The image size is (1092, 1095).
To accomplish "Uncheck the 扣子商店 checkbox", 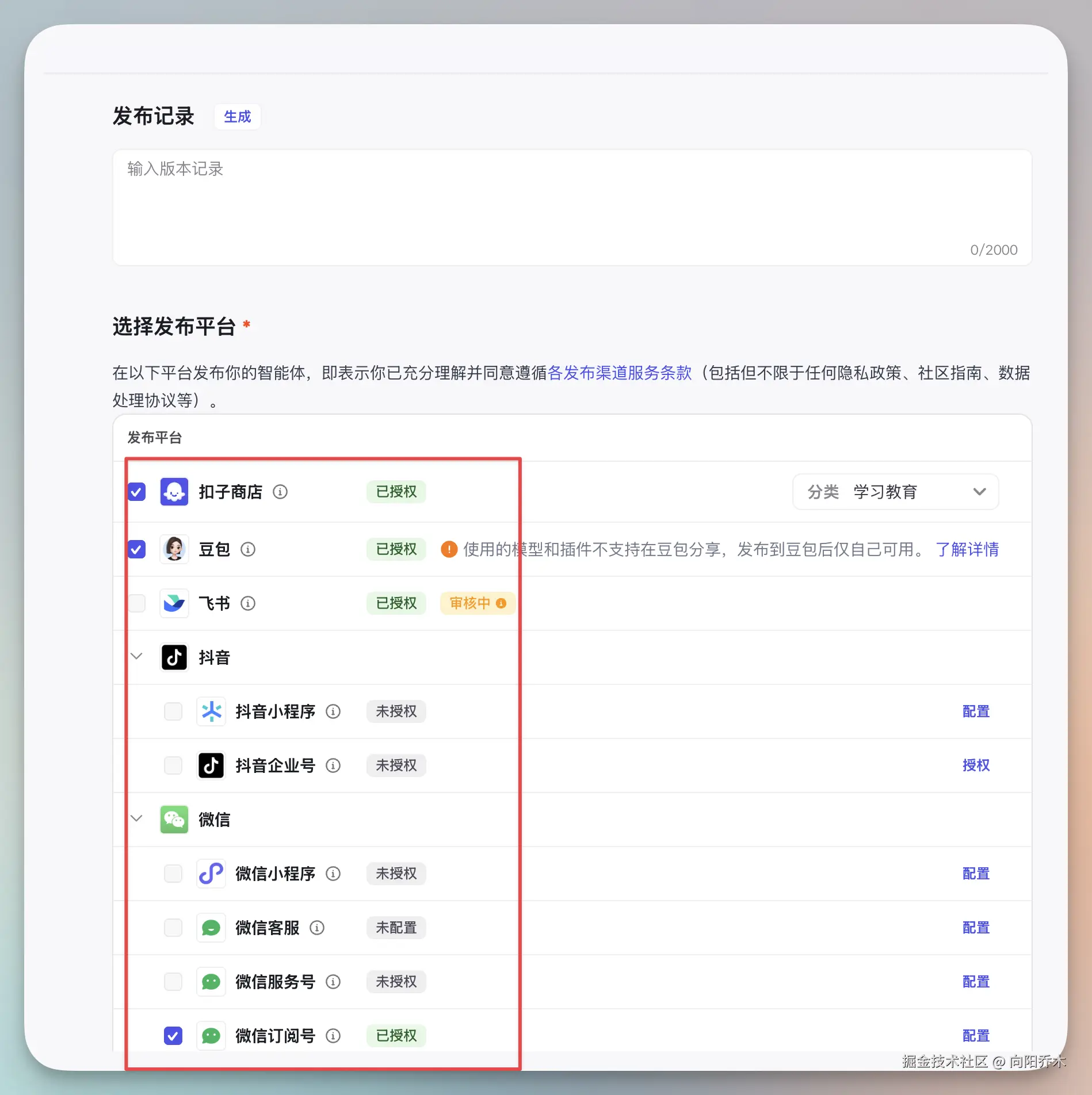I will pyautogui.click(x=137, y=492).
